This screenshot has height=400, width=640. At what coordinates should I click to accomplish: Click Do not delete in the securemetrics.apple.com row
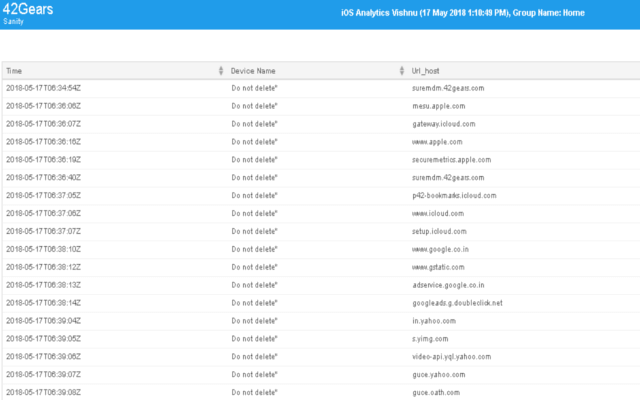click(254, 160)
